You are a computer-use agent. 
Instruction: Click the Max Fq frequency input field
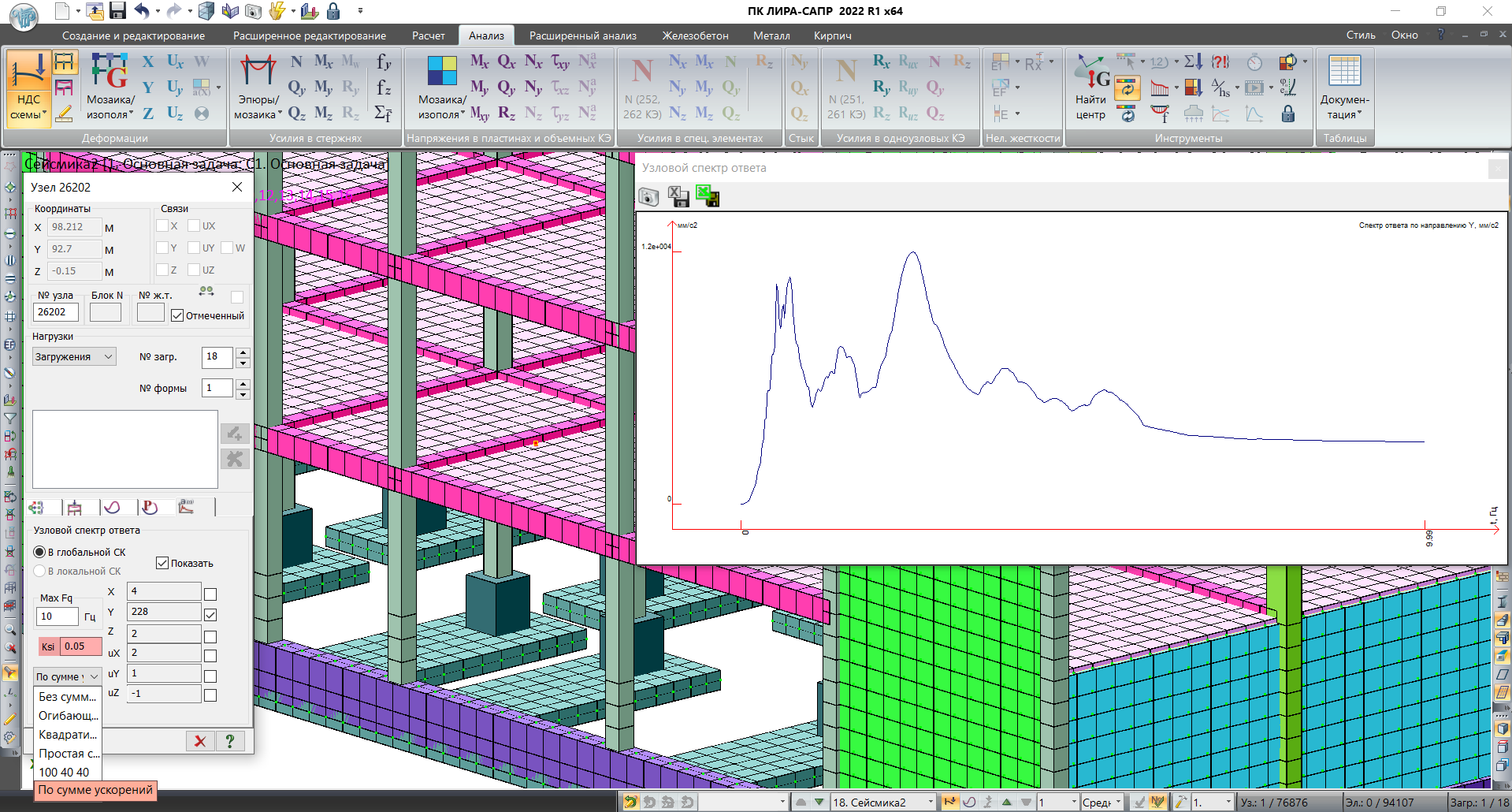(x=57, y=616)
